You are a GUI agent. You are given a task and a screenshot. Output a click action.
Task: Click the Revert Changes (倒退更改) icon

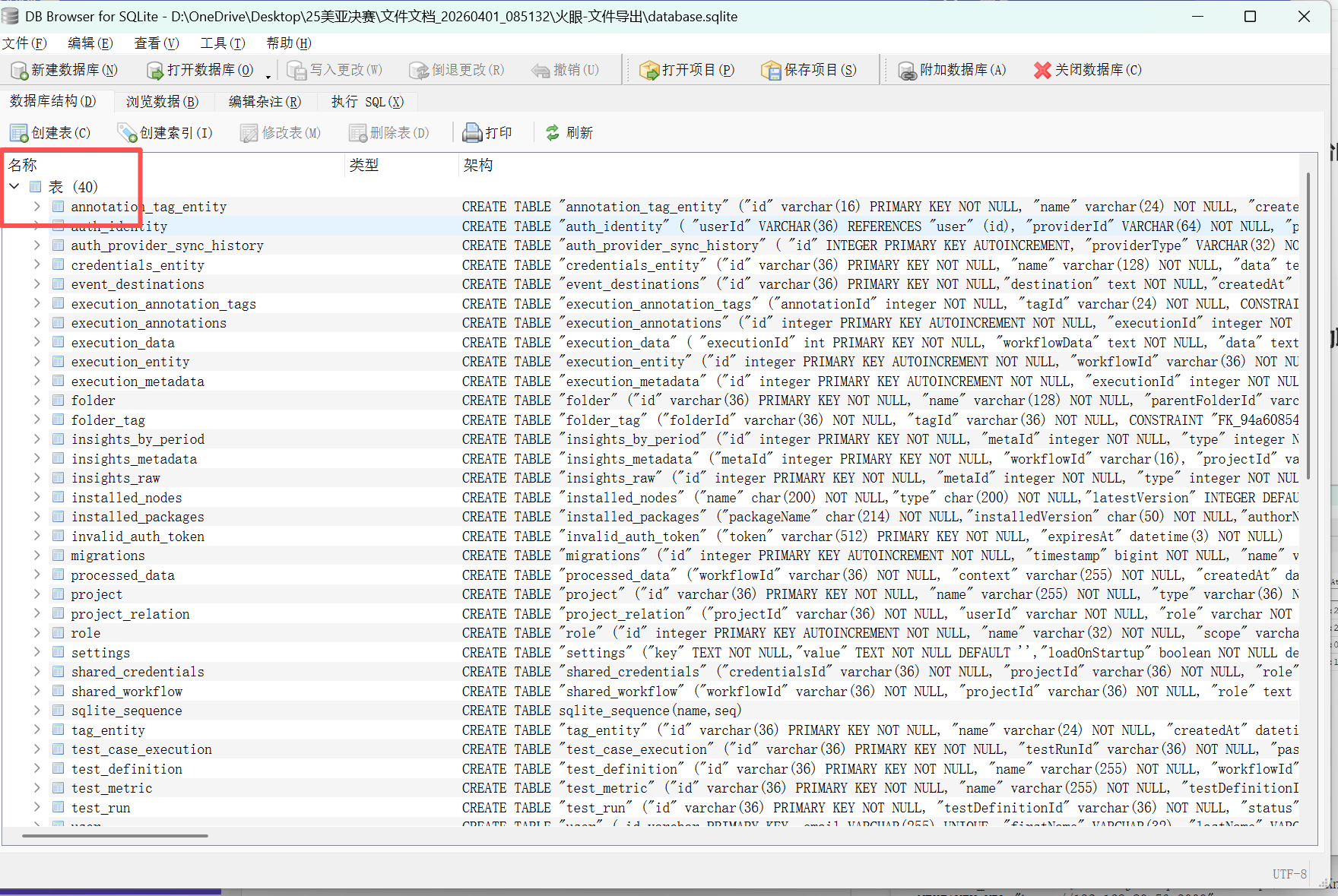[x=419, y=71]
